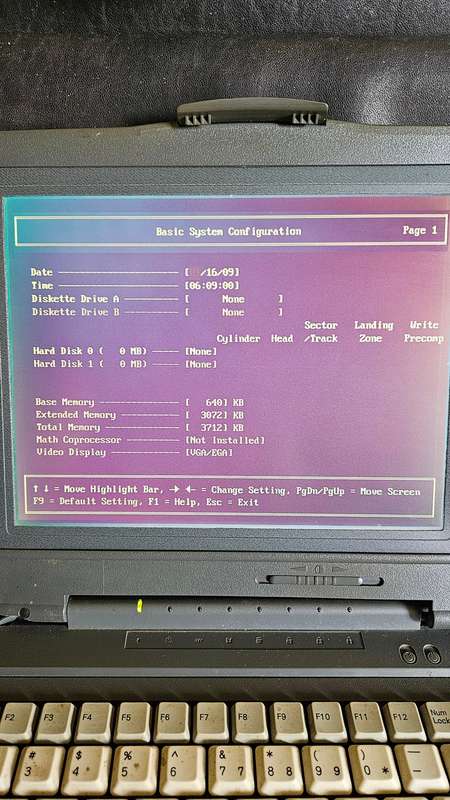Image resolution: width=450 pixels, height=800 pixels.
Task: Click the right round button near the hinge
Action: point(432,654)
